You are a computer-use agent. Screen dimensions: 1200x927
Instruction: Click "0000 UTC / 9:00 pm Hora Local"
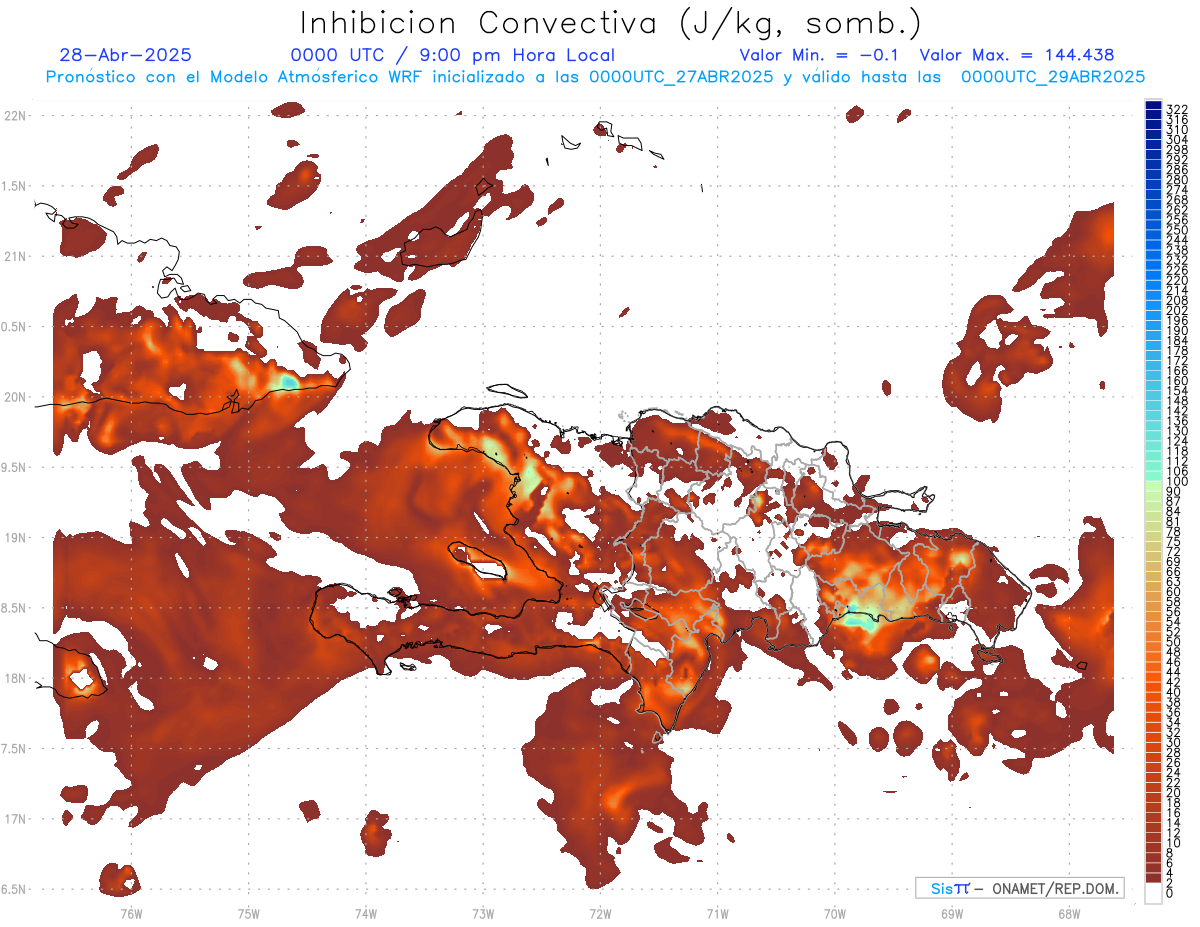[452, 56]
